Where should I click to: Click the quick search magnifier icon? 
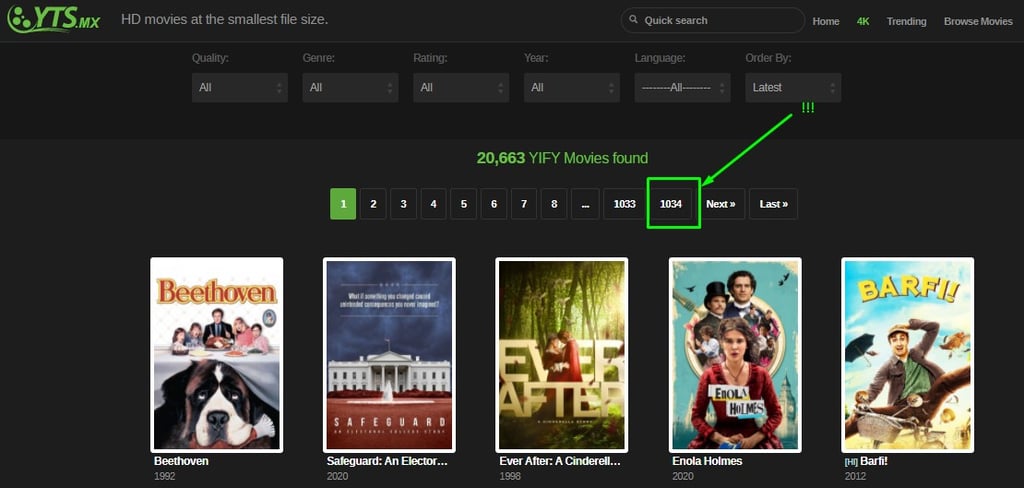point(633,20)
